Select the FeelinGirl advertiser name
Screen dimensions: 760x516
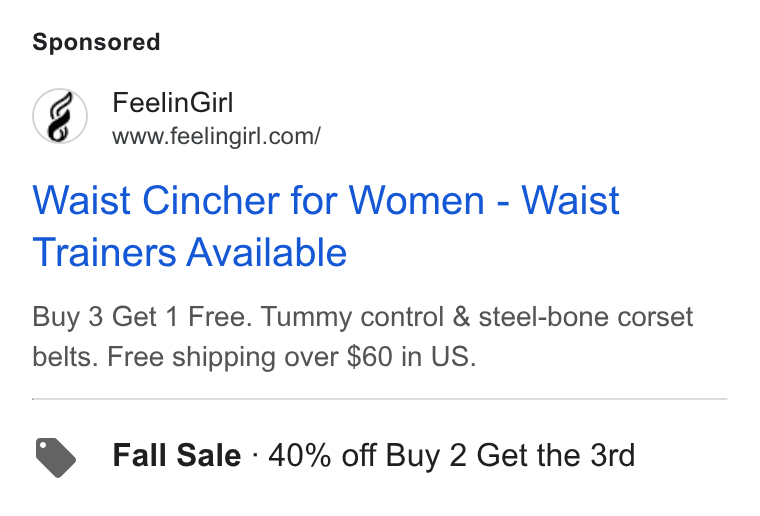(x=173, y=103)
